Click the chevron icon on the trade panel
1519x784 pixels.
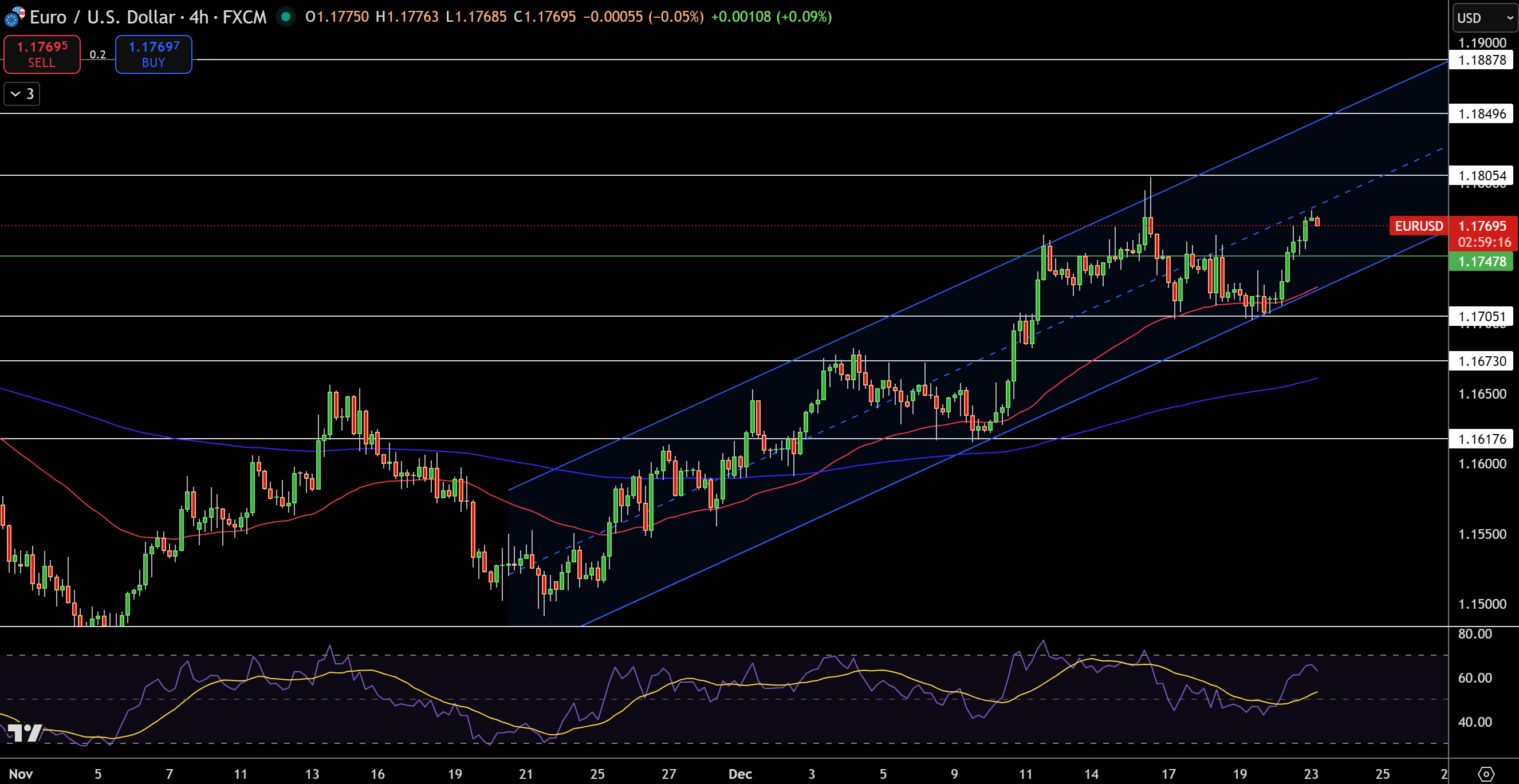click(14, 93)
